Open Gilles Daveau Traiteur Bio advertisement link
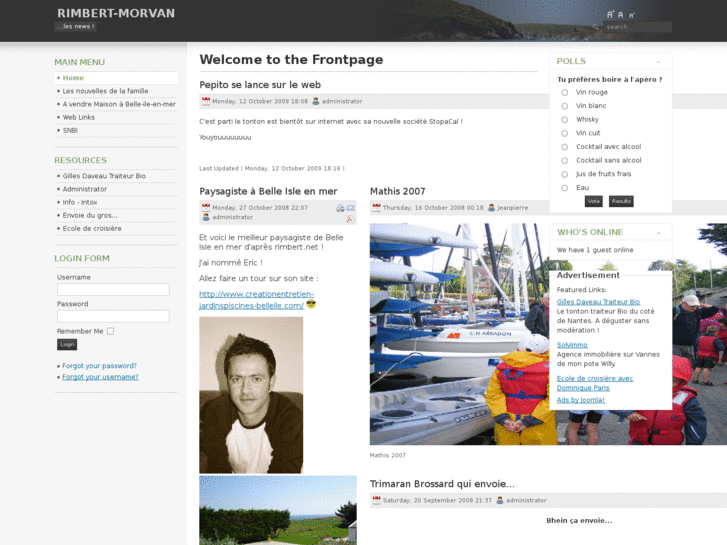This screenshot has width=727, height=545. tap(598, 301)
